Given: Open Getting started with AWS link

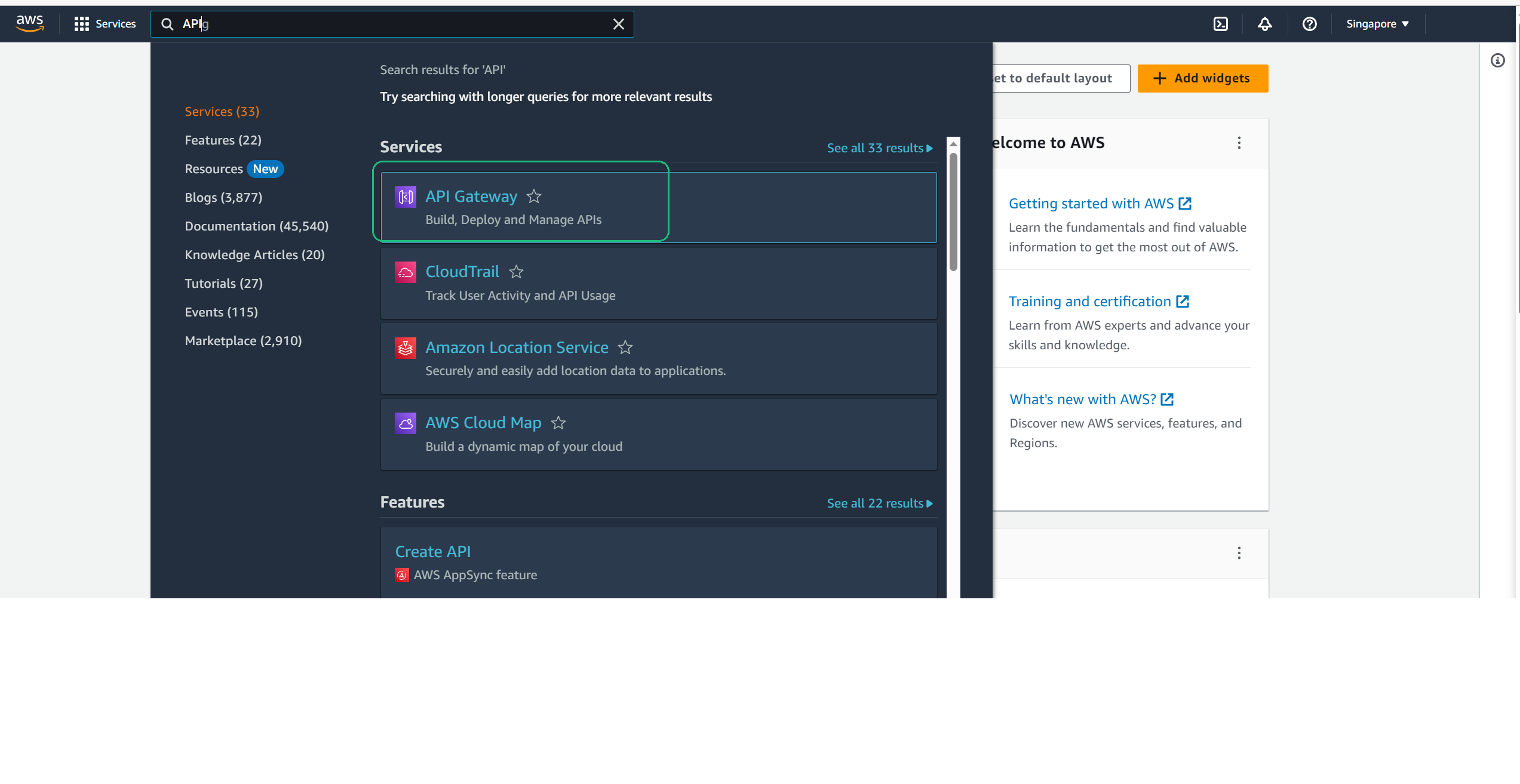Looking at the screenshot, I should [x=1091, y=204].
